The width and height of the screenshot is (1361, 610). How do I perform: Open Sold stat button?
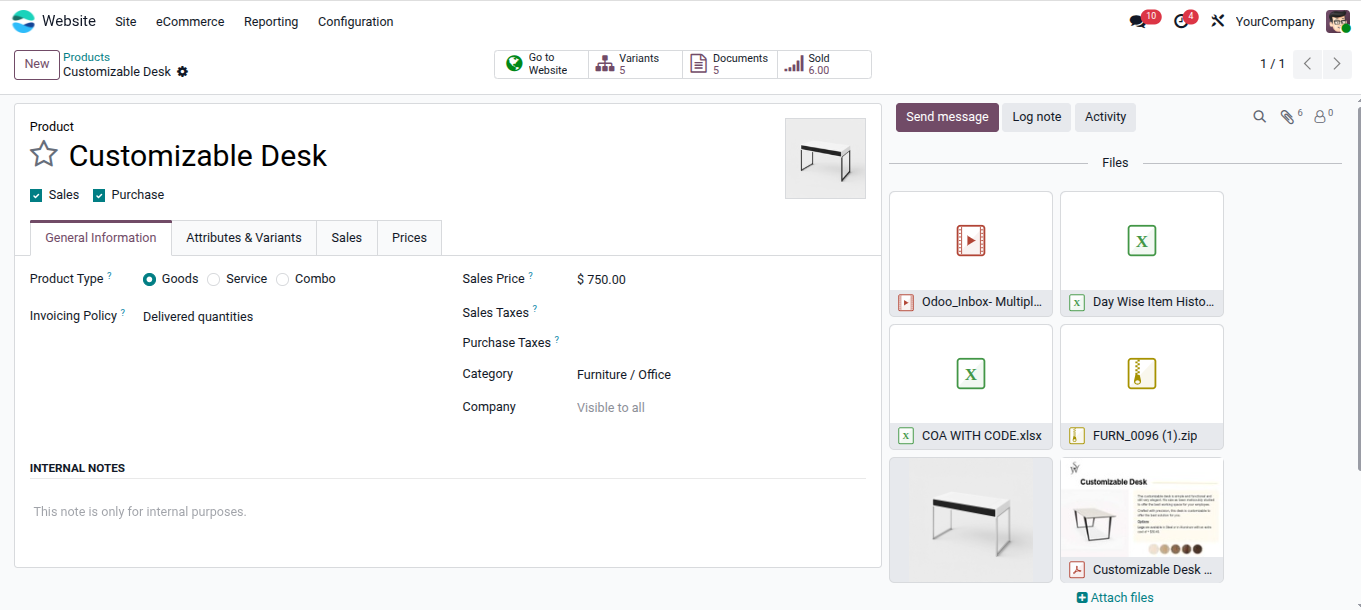[x=824, y=64]
